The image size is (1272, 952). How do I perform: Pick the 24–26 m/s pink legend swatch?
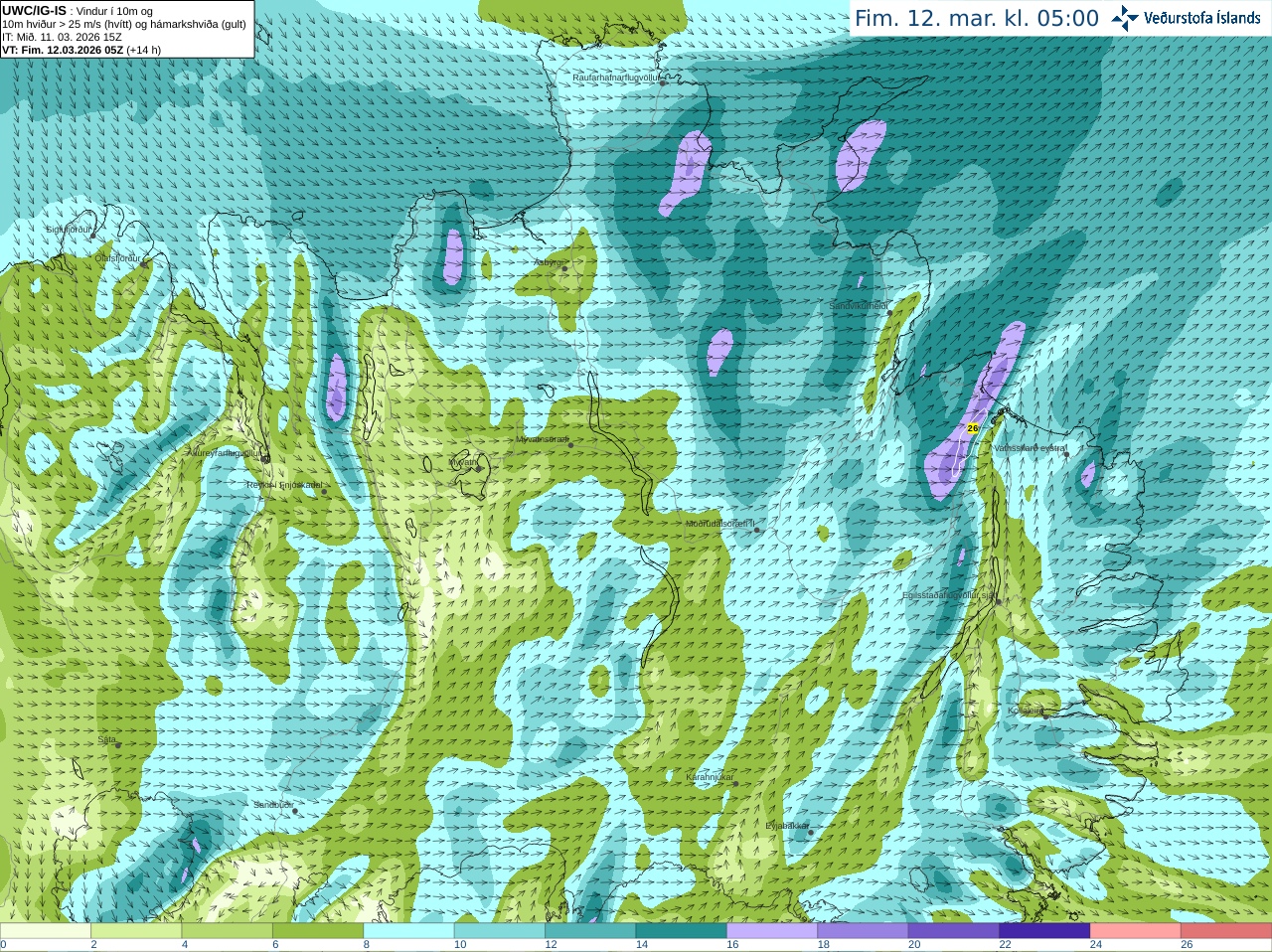pos(1136,931)
